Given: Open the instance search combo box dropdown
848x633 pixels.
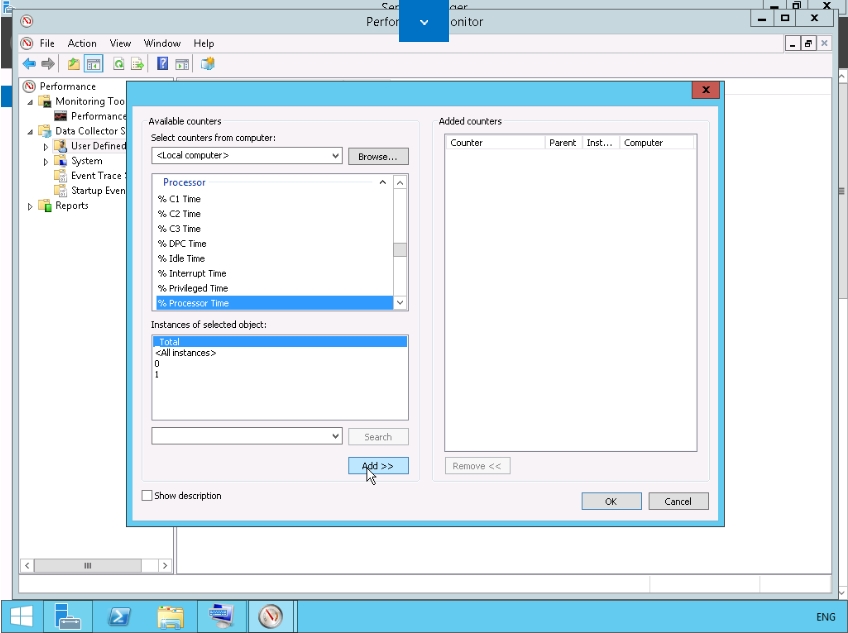Looking at the screenshot, I should [335, 436].
